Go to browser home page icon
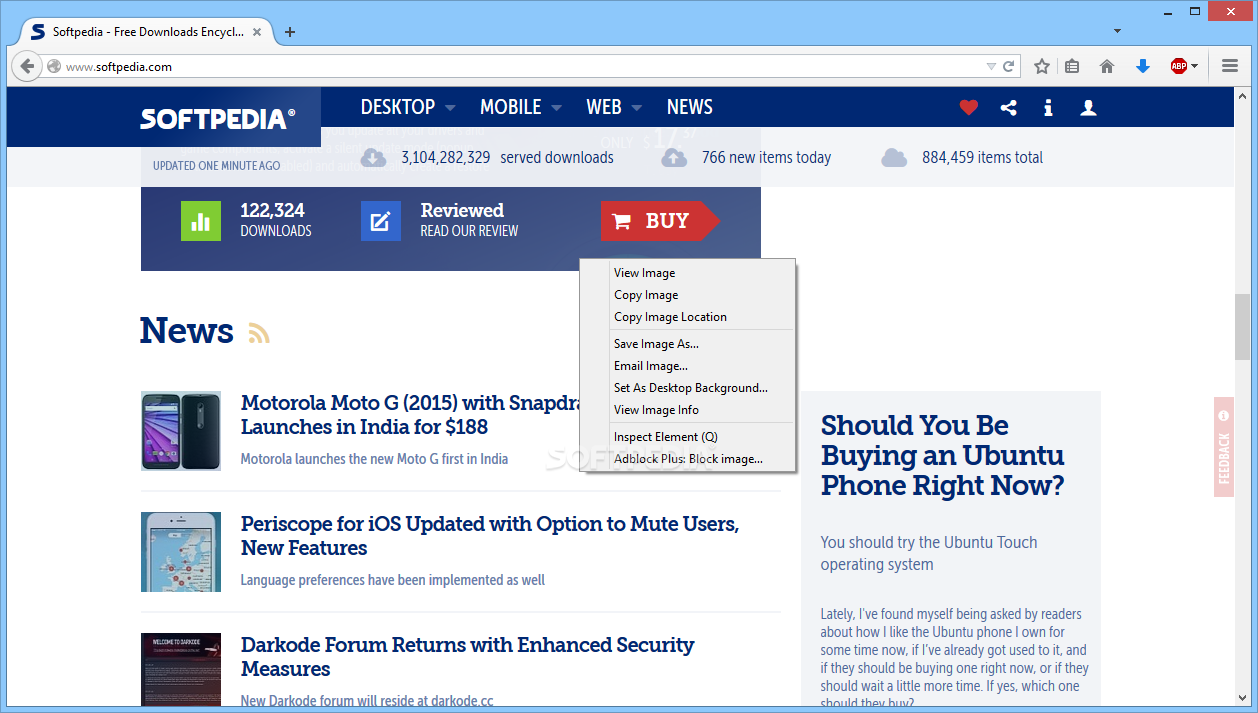This screenshot has width=1258, height=713. [1107, 66]
